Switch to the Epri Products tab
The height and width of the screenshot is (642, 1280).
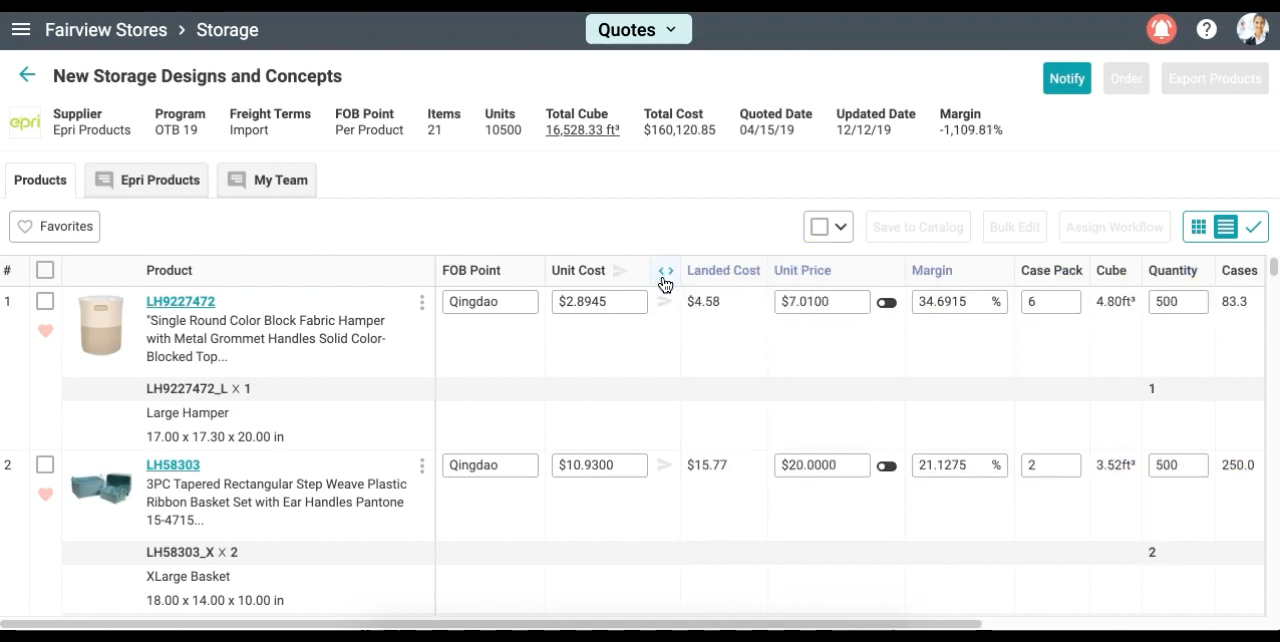click(147, 180)
